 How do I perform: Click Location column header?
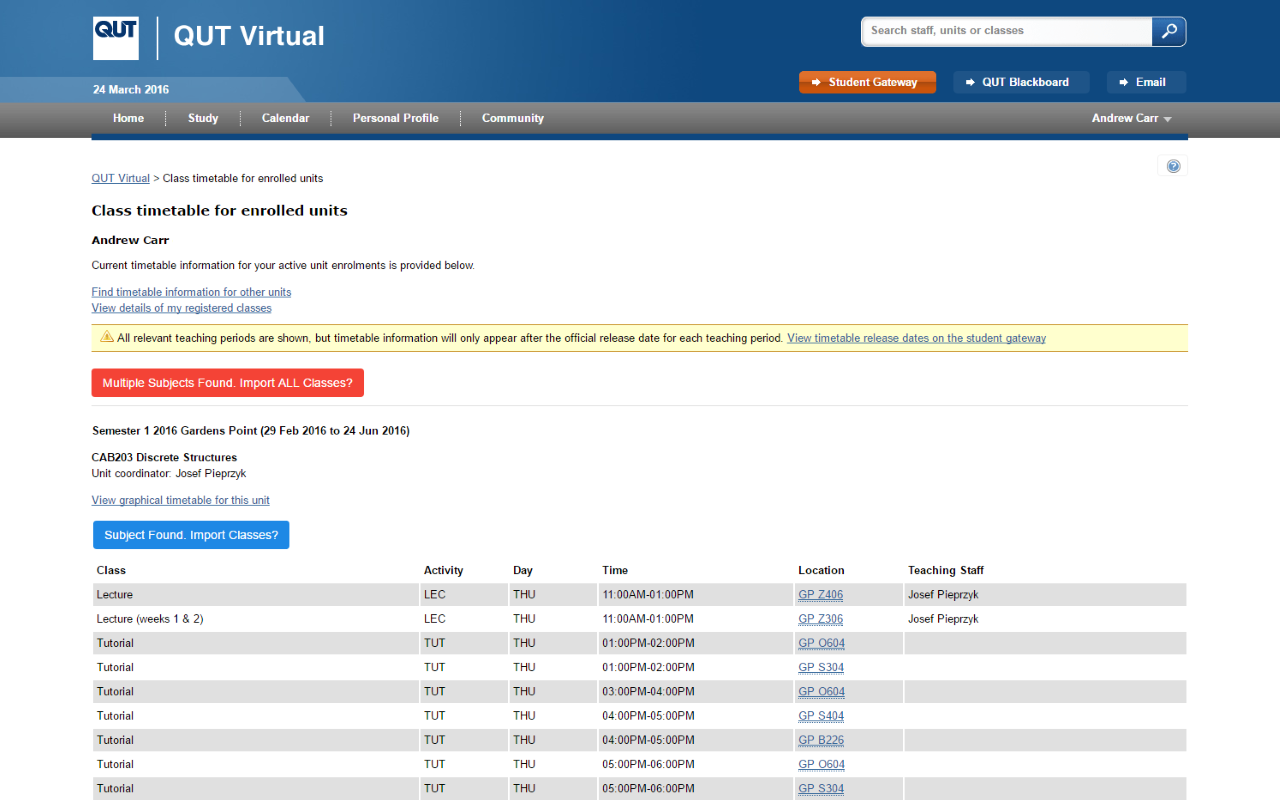click(821, 570)
